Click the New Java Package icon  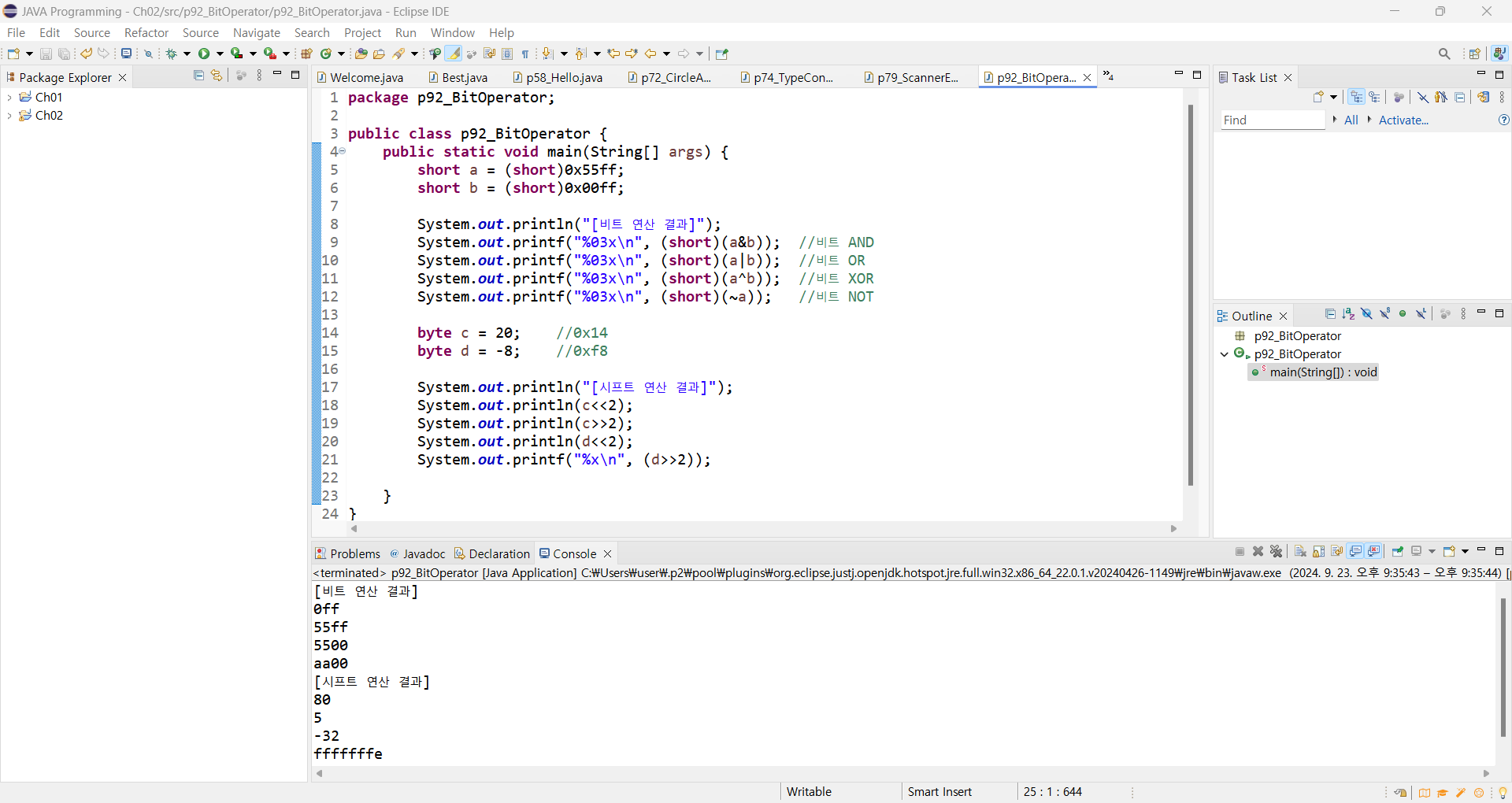click(306, 54)
